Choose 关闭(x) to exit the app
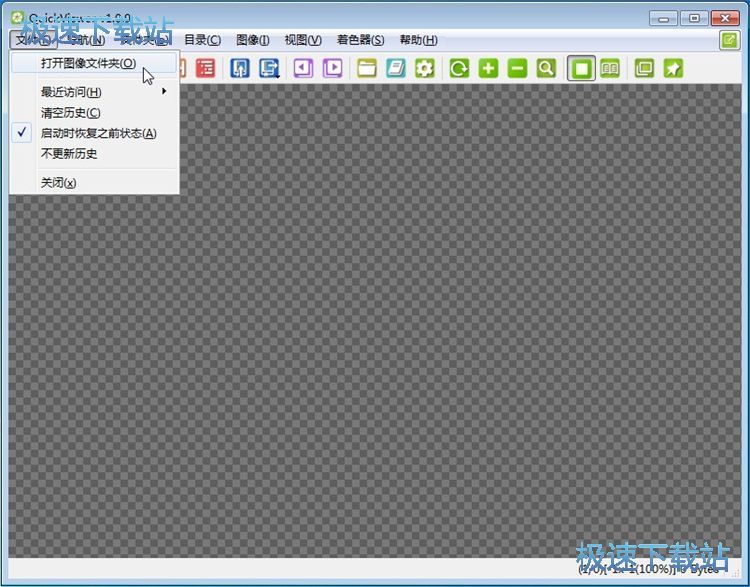The height and width of the screenshot is (587, 750). (x=94, y=183)
